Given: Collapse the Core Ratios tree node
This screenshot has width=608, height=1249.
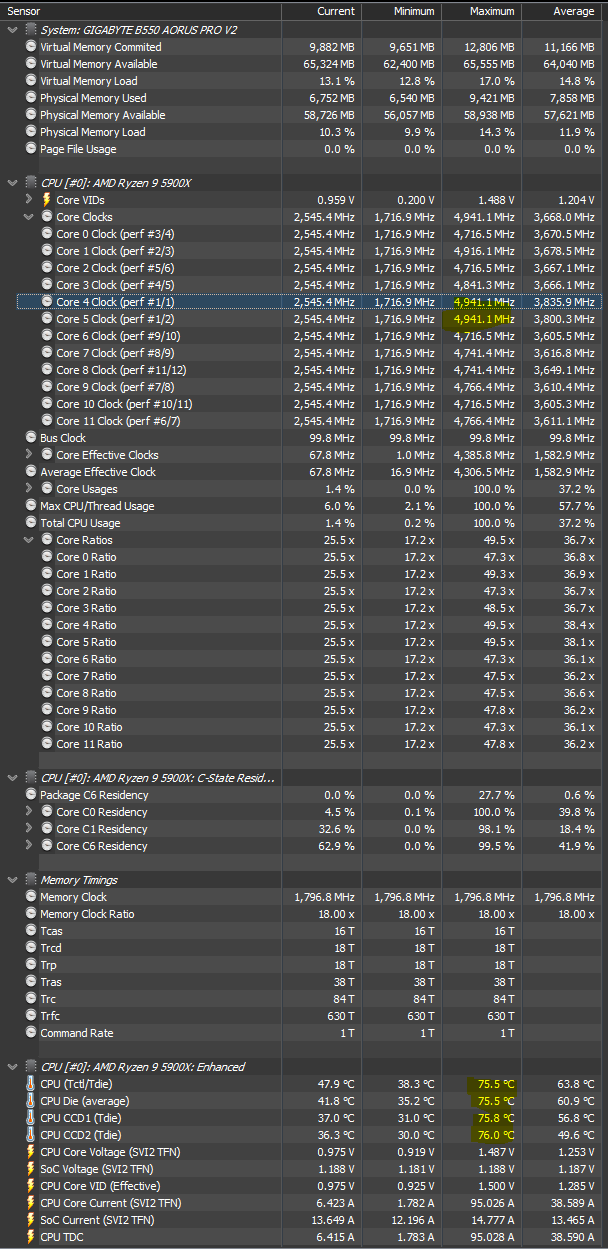Looking at the screenshot, I should [29, 540].
